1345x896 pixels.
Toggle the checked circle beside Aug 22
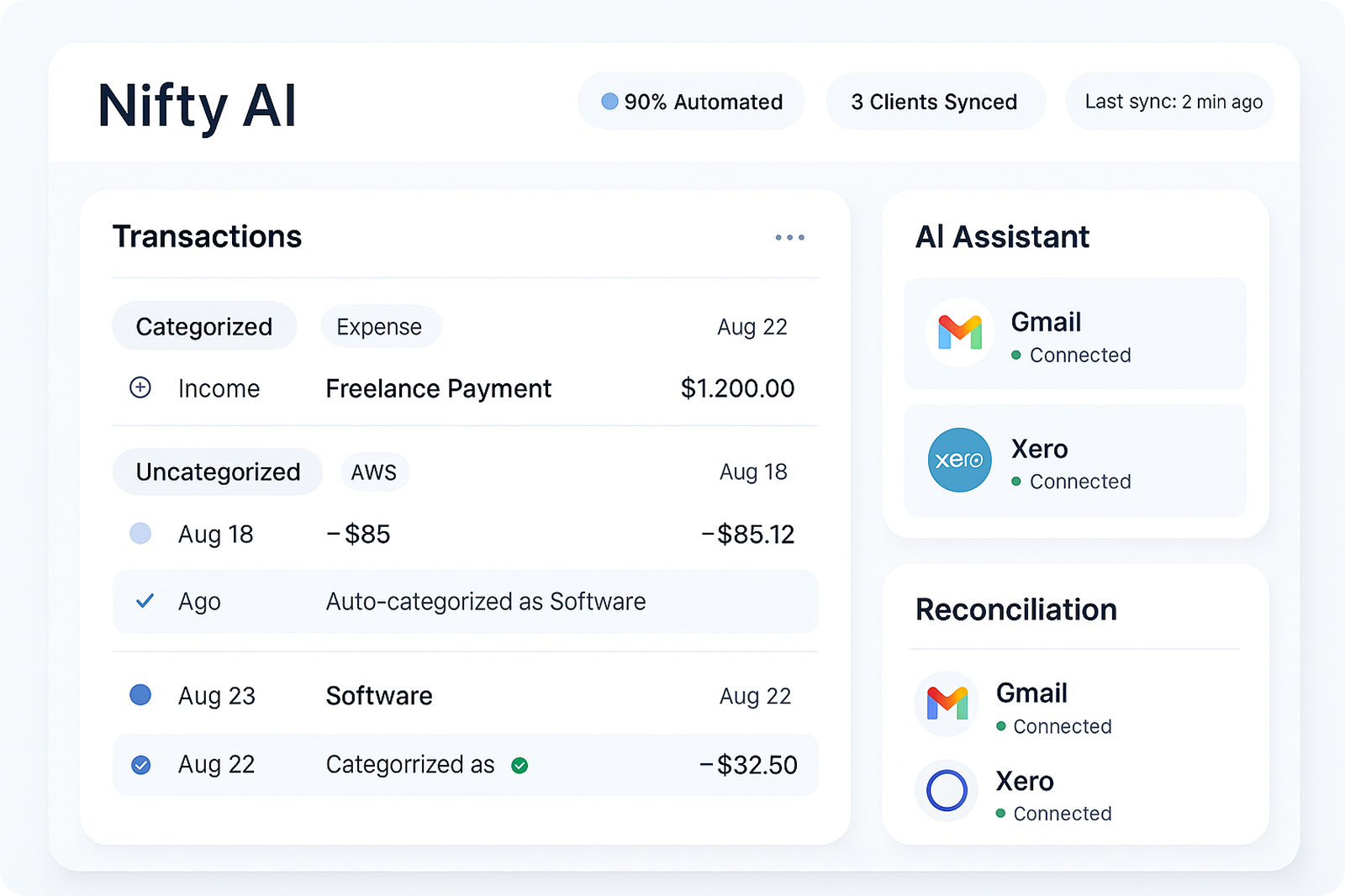141,765
